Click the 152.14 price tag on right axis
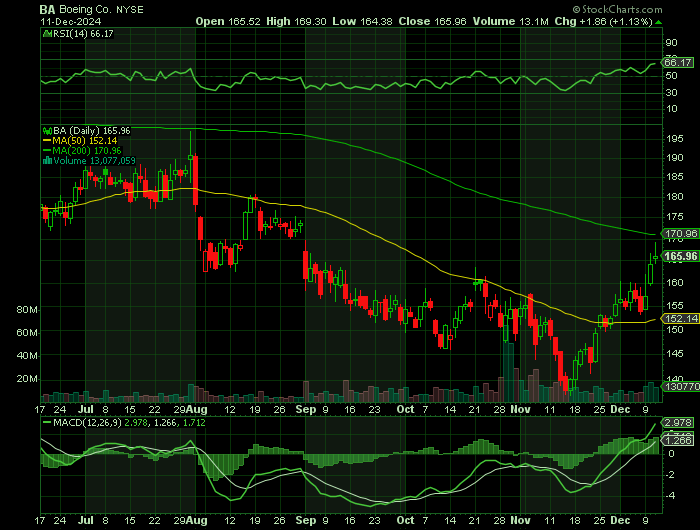The height and width of the screenshot is (530, 700). (x=680, y=318)
